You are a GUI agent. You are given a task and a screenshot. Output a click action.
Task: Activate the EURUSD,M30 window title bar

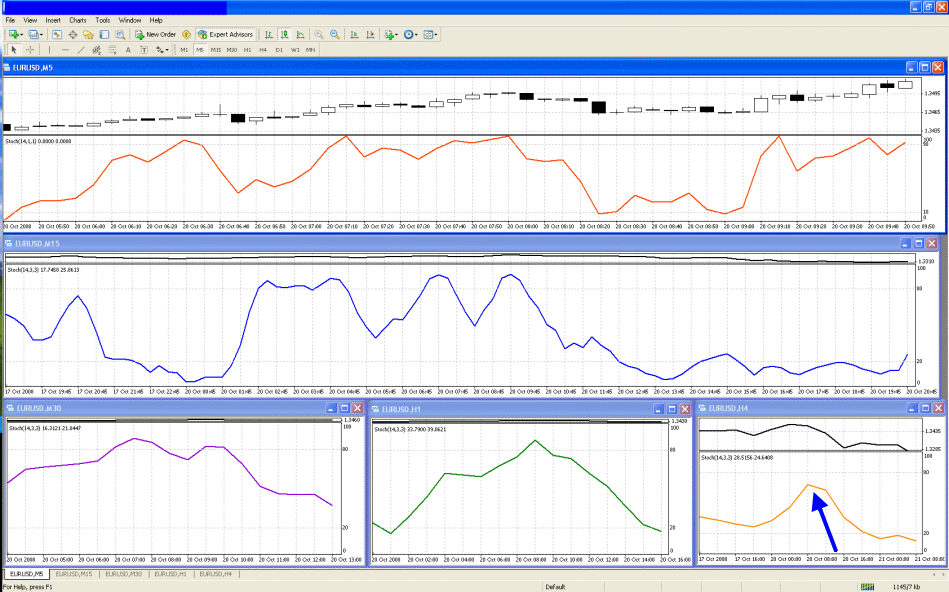185,408
